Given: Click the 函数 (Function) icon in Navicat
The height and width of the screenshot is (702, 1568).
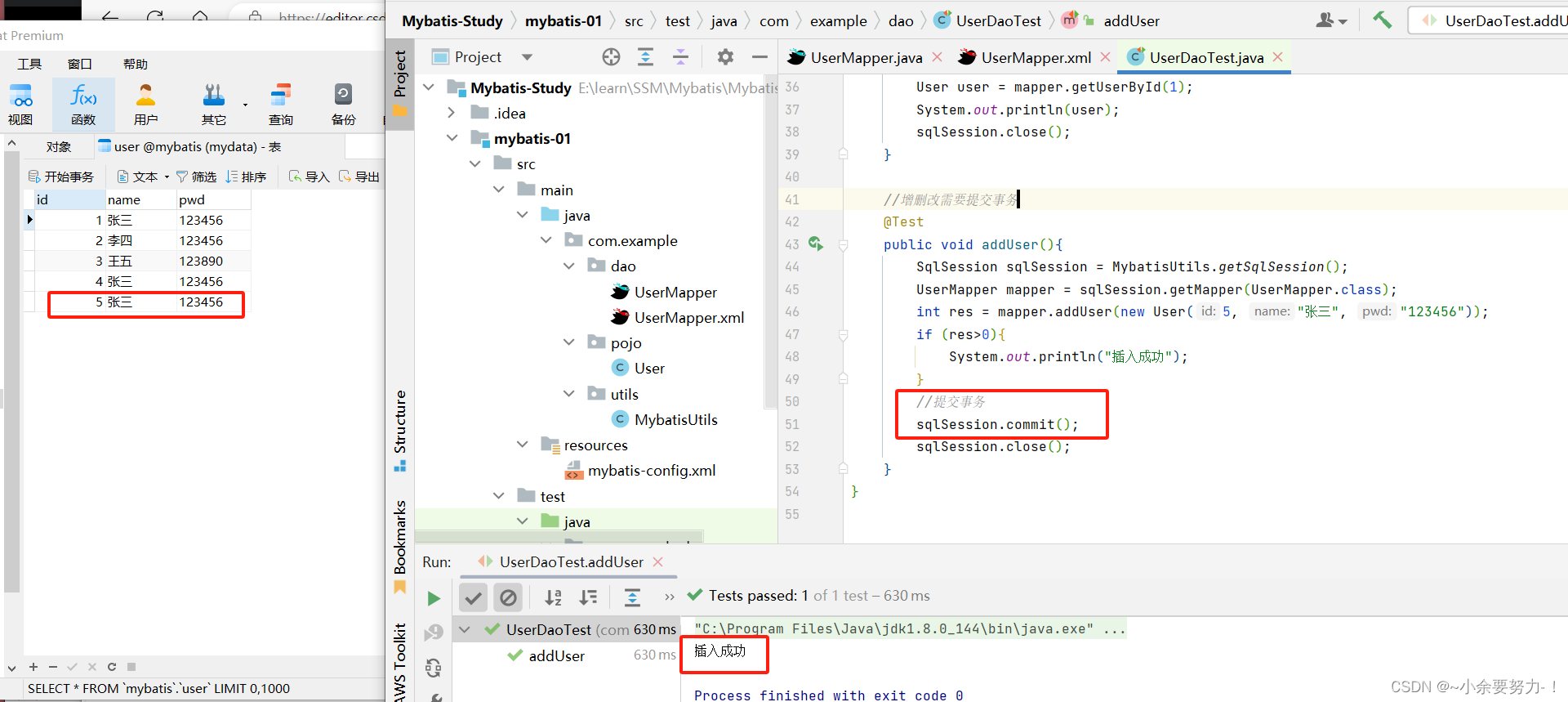Looking at the screenshot, I should tap(83, 105).
